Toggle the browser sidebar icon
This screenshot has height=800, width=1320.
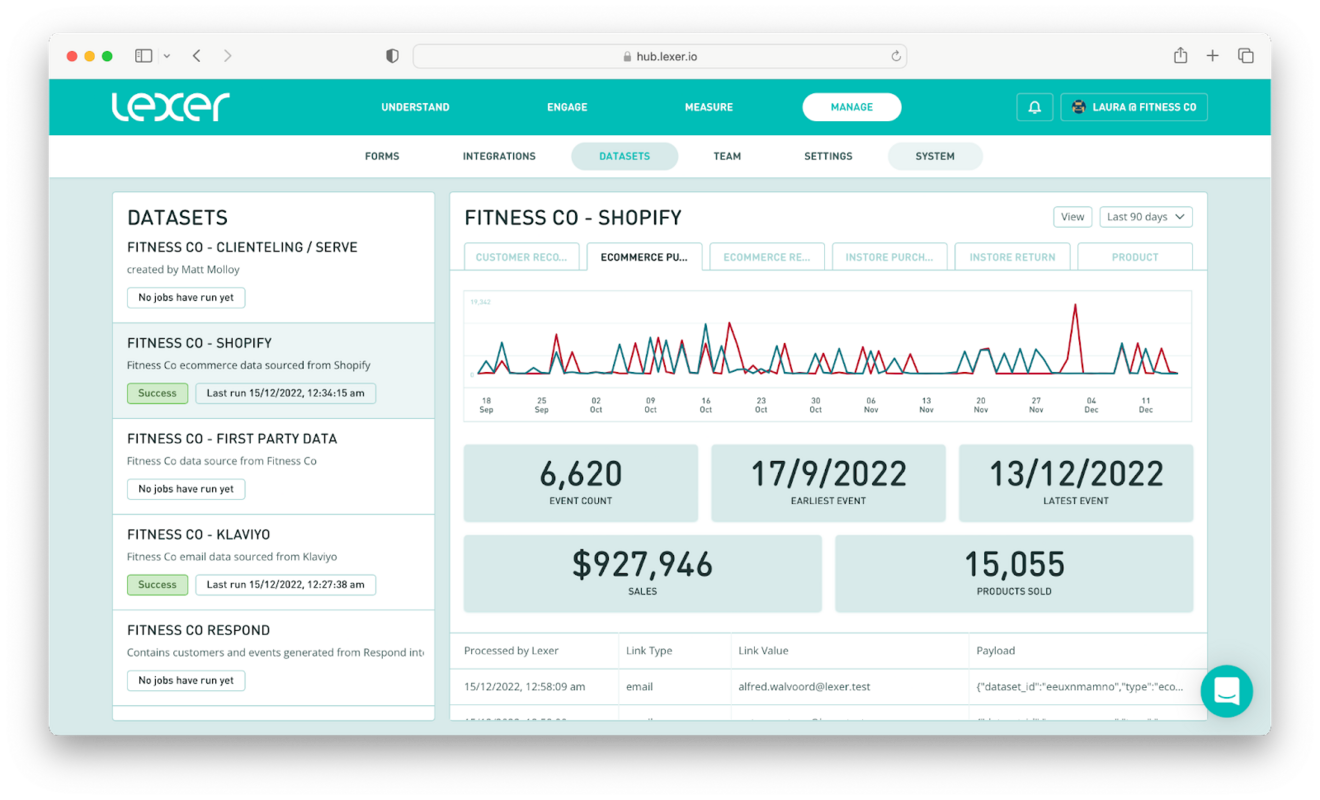[143, 55]
